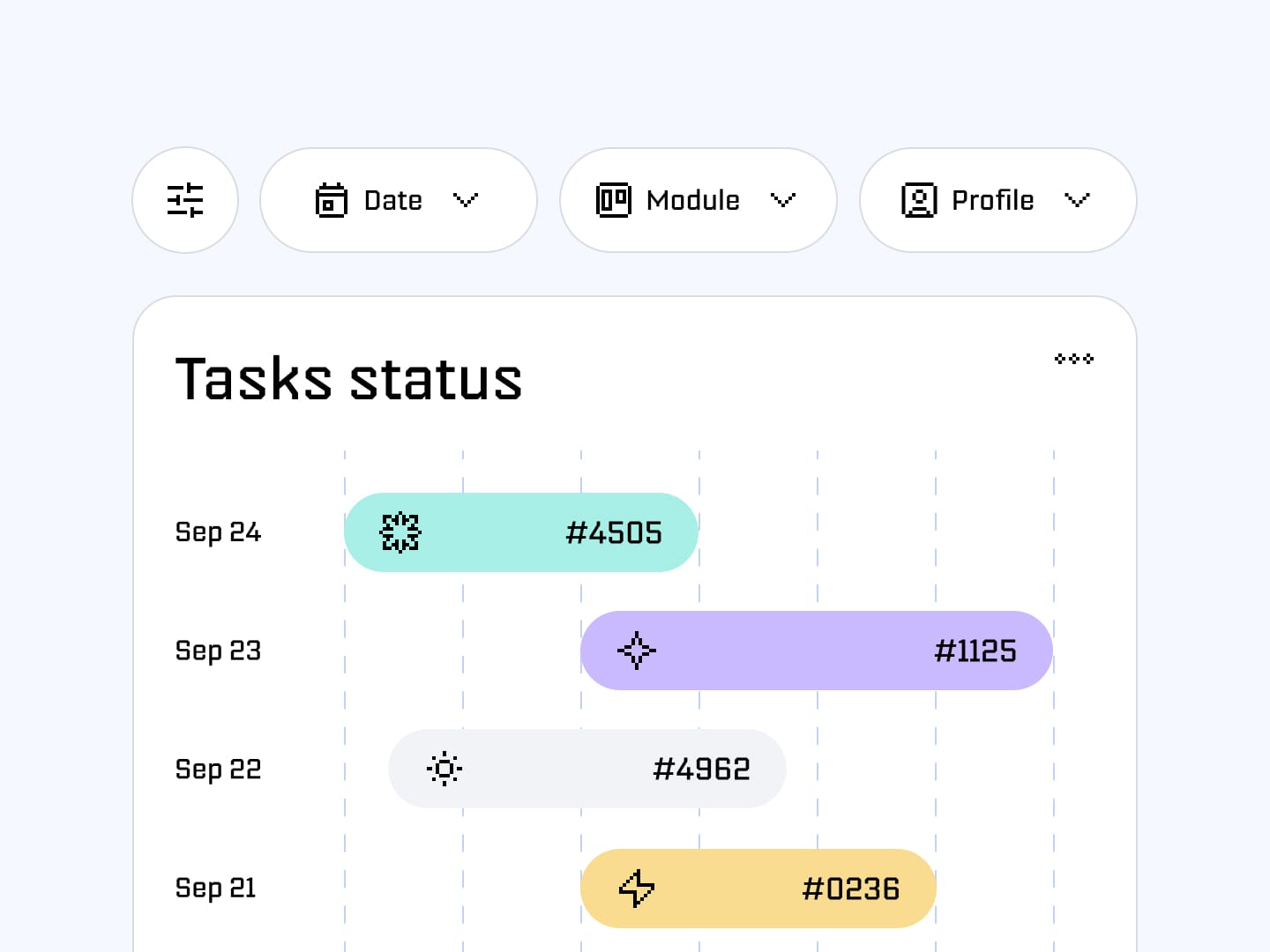This screenshot has width=1270, height=952.
Task: Click the Sep 21 date label
Action: tap(216, 888)
